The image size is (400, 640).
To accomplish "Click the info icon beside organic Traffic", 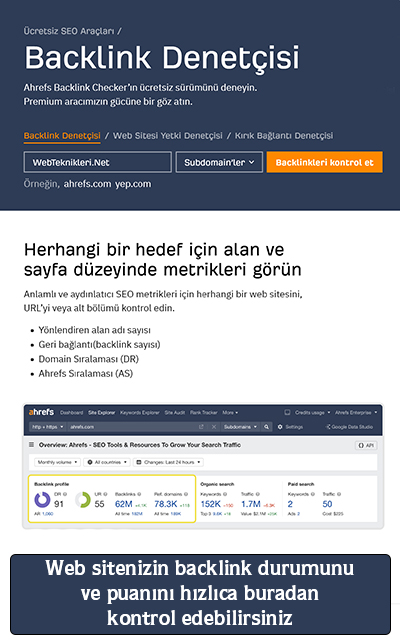I will coord(257,494).
